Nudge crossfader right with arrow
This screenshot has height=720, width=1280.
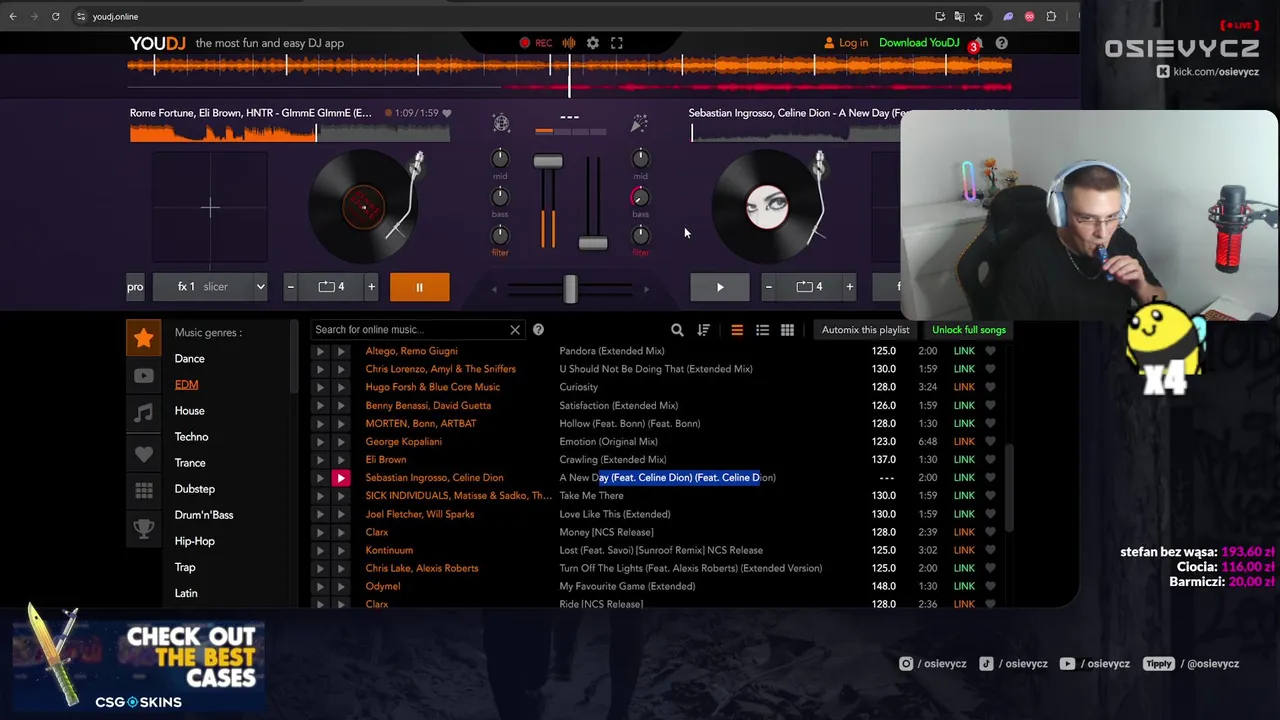(x=646, y=289)
